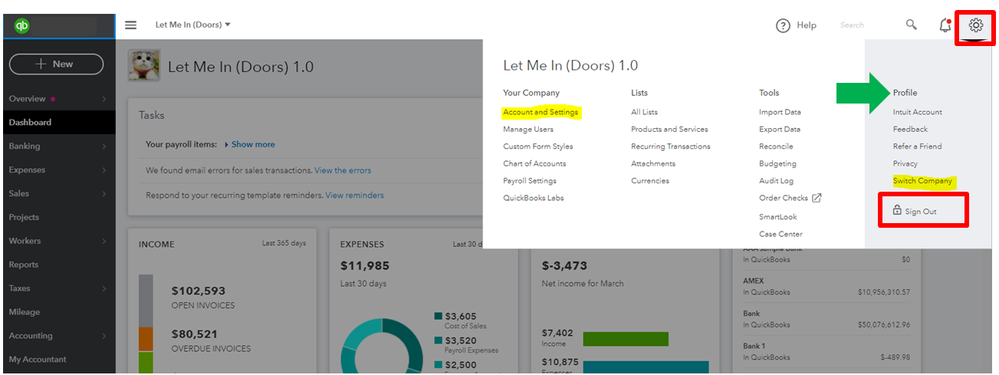Click the gray open invoices bar segment
This screenshot has height=375, width=999.
pyautogui.click(x=146, y=301)
